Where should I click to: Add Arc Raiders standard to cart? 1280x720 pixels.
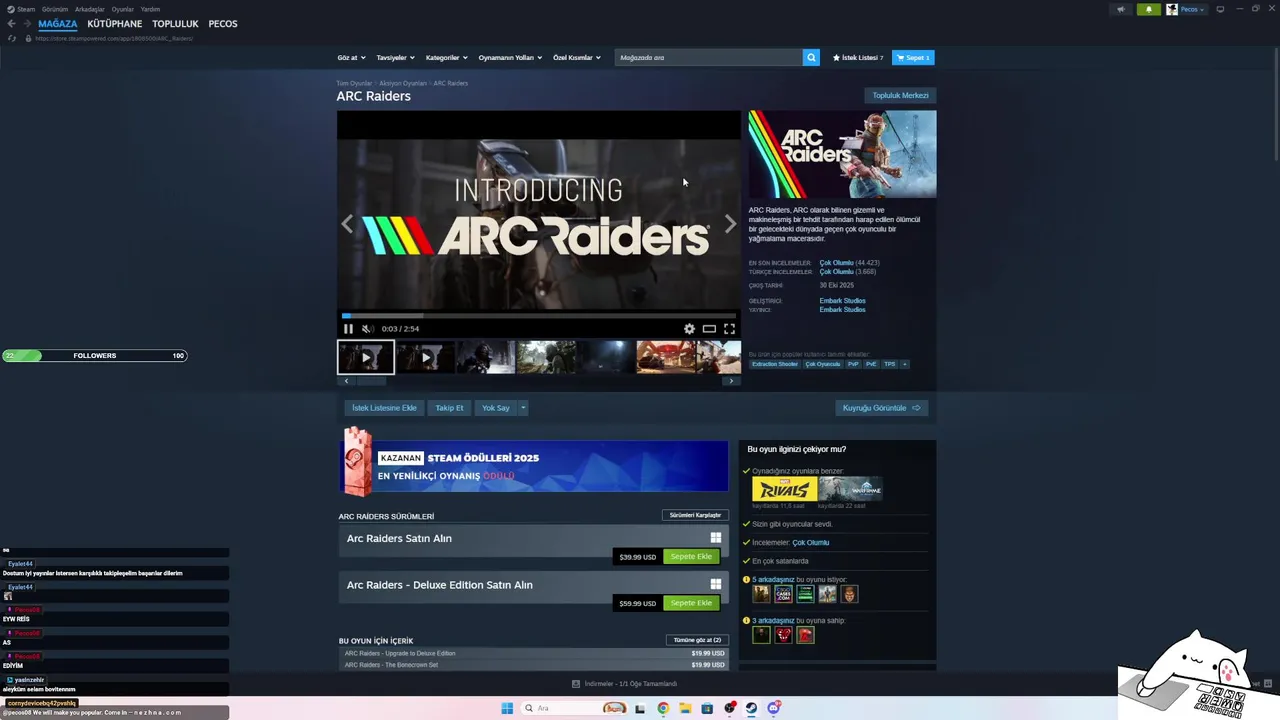click(x=691, y=557)
